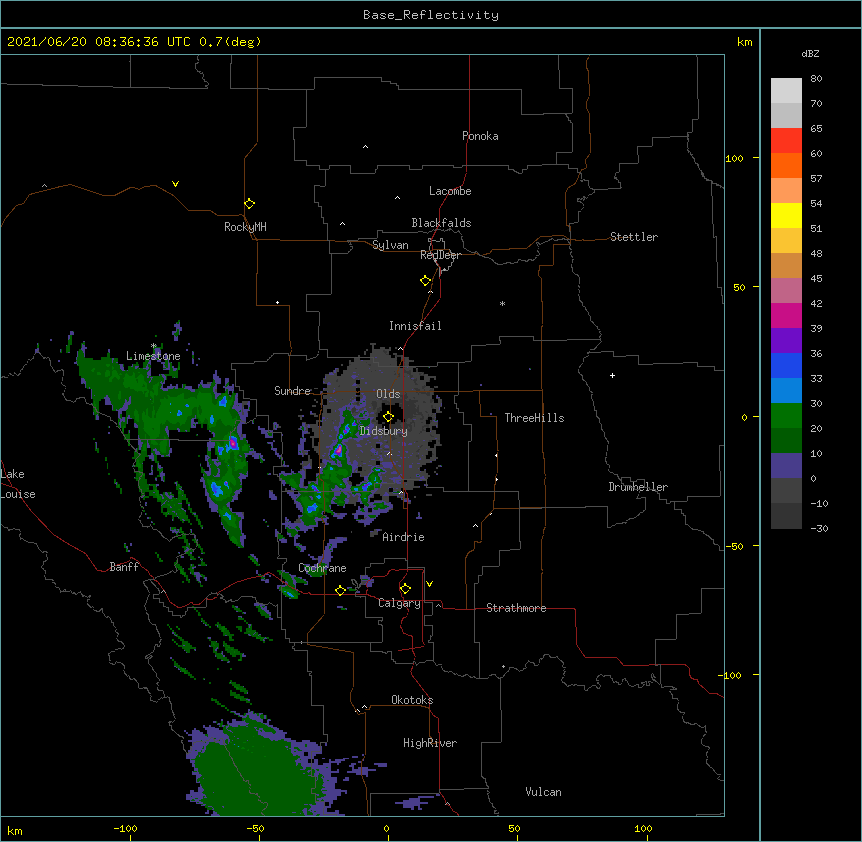
Task: Click the HighRiver label
Action: click(430, 743)
